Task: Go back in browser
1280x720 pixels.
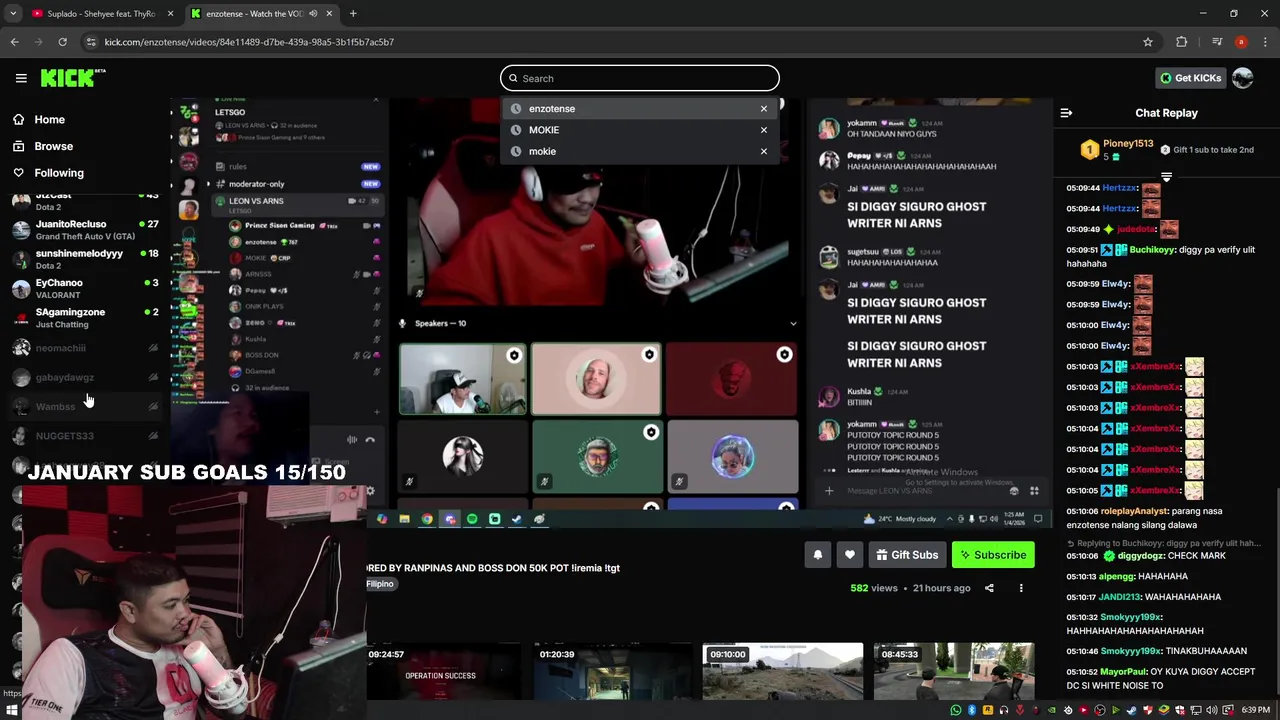Action: [x=14, y=42]
